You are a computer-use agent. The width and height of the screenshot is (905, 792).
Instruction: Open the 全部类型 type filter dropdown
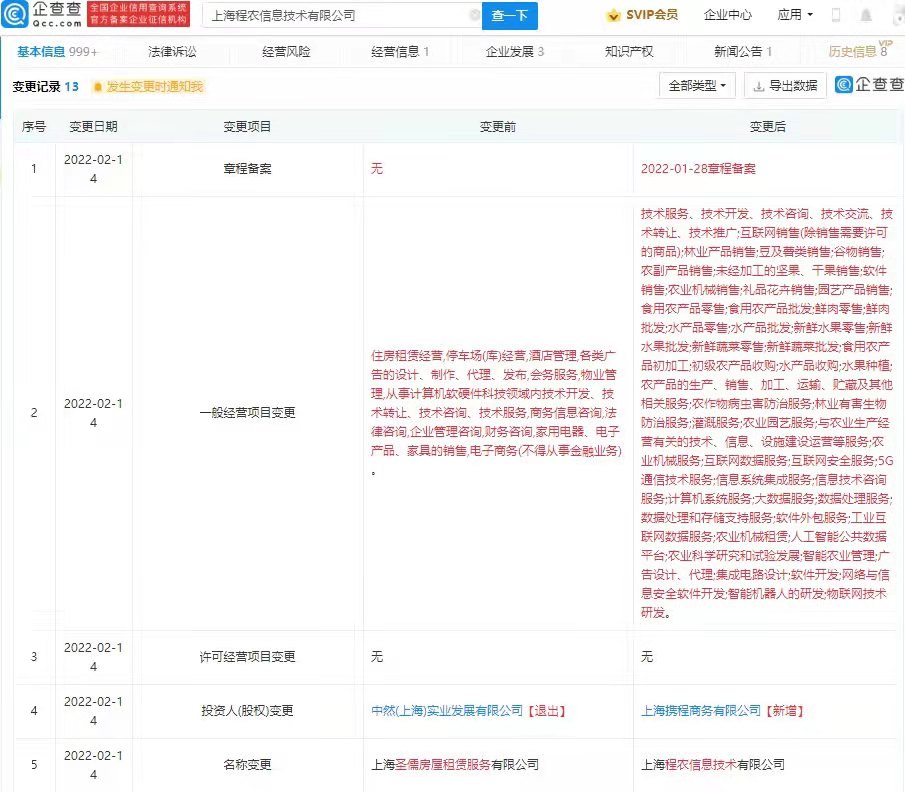pyautogui.click(x=697, y=86)
